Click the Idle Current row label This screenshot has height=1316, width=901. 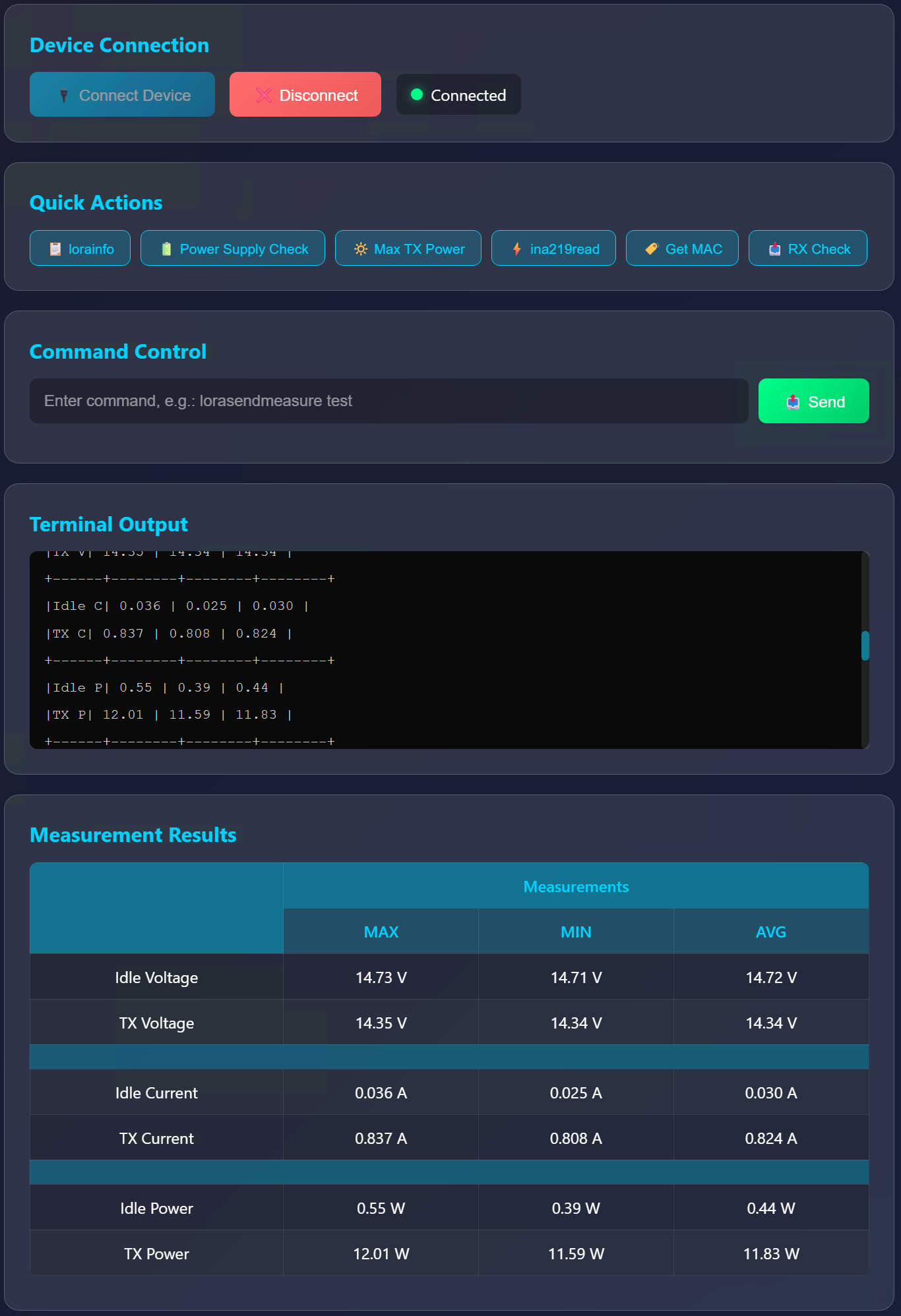pyautogui.click(x=156, y=1092)
